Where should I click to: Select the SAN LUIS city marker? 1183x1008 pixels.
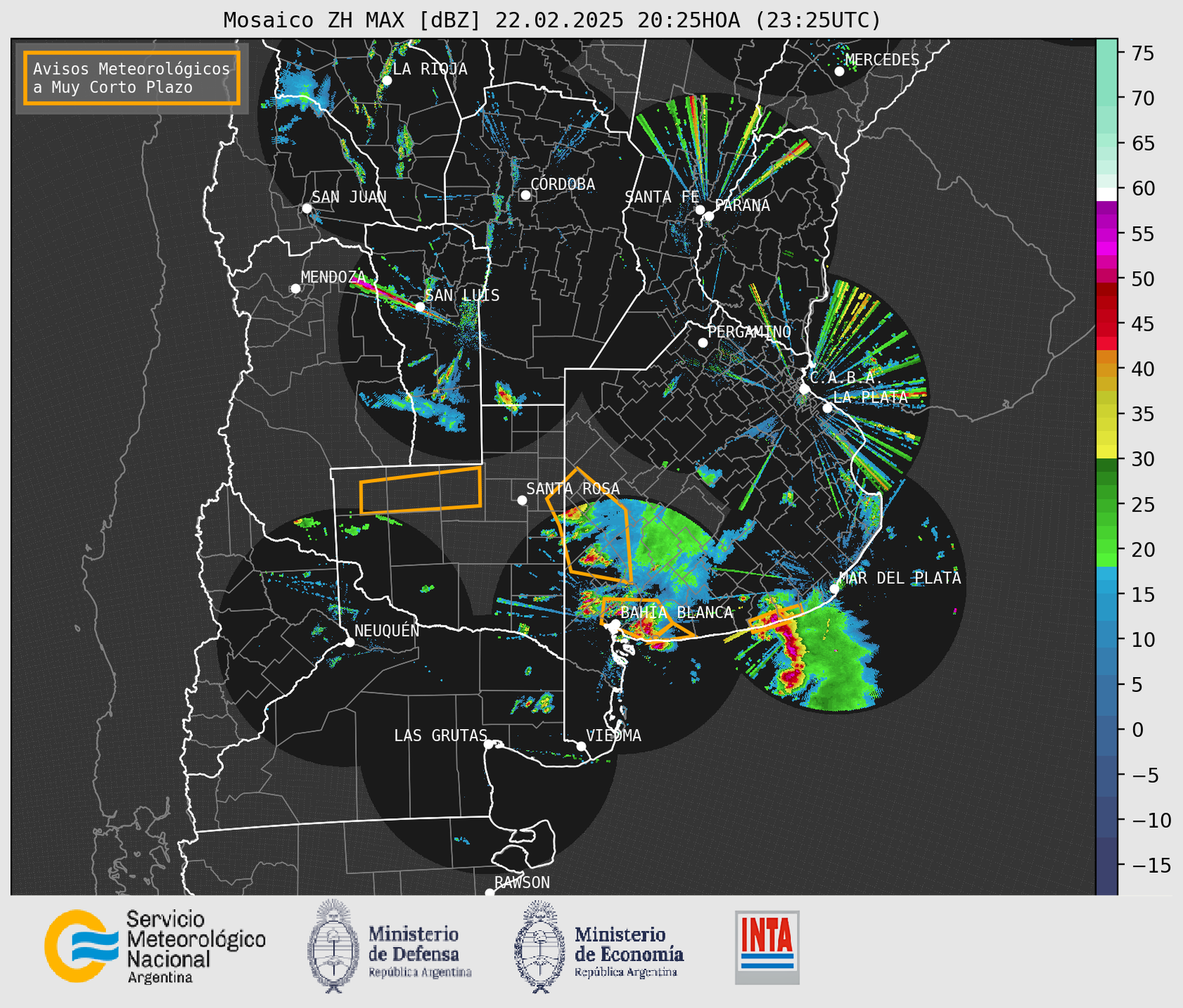[x=420, y=306]
